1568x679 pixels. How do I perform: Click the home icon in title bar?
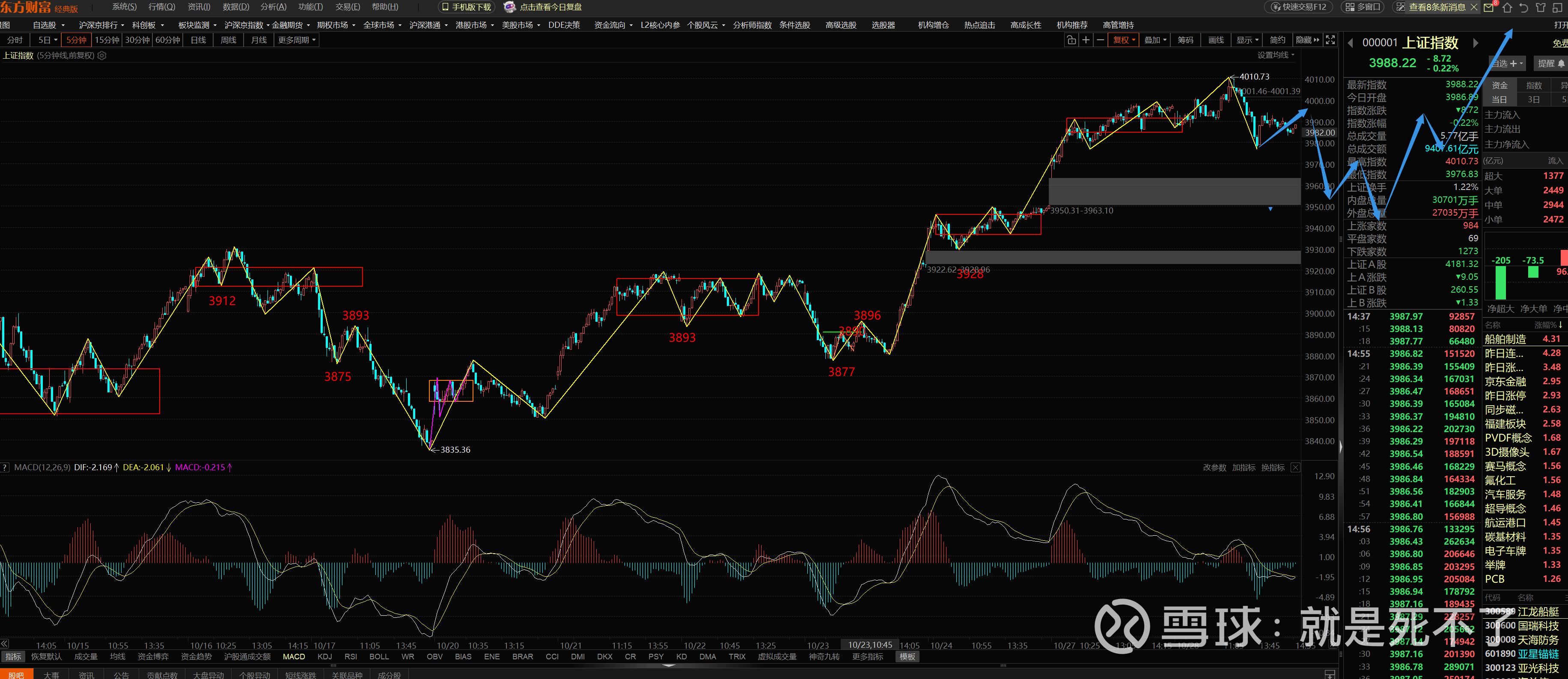(1507, 7)
